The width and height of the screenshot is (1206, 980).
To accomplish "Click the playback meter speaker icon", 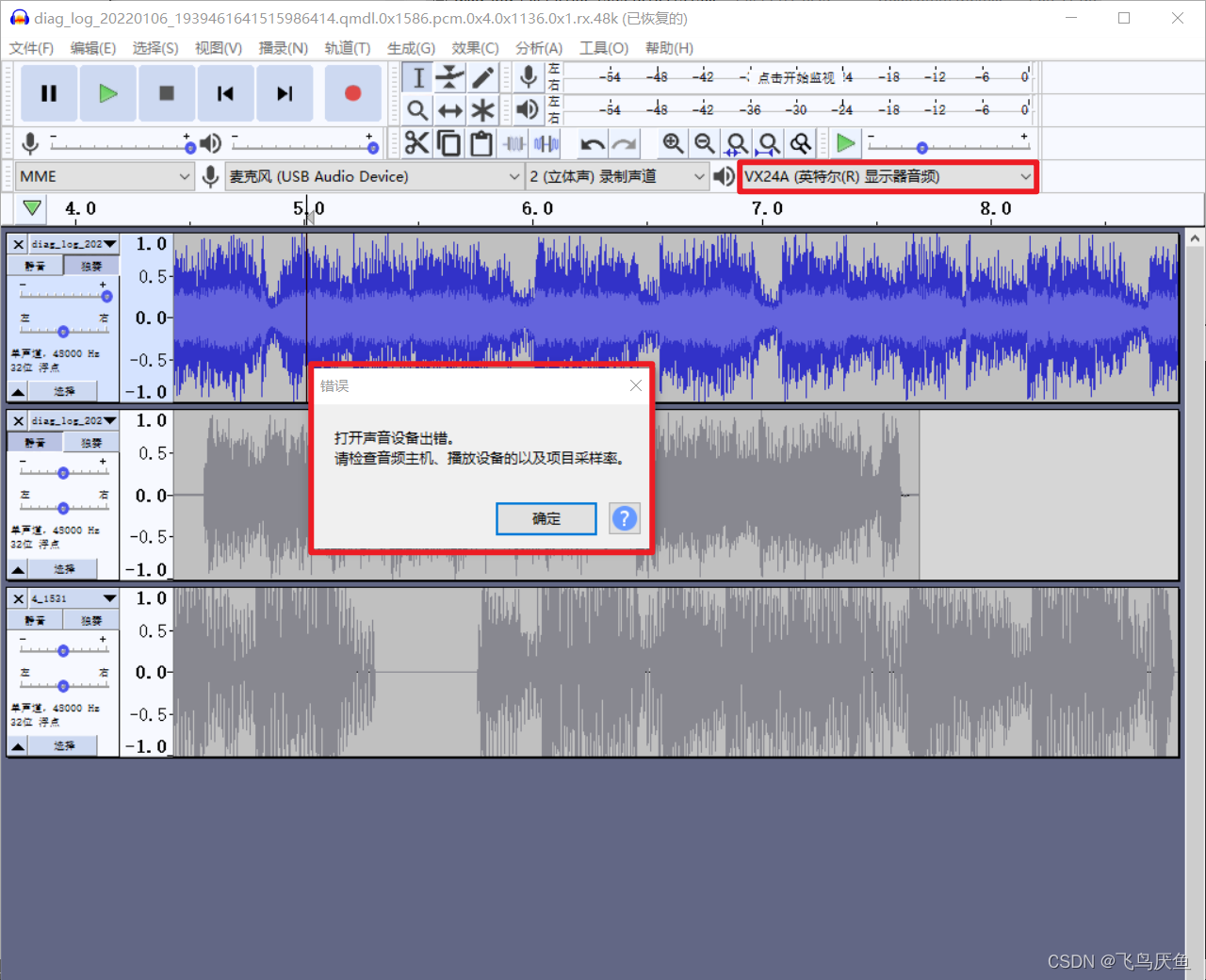I will point(529,110).
